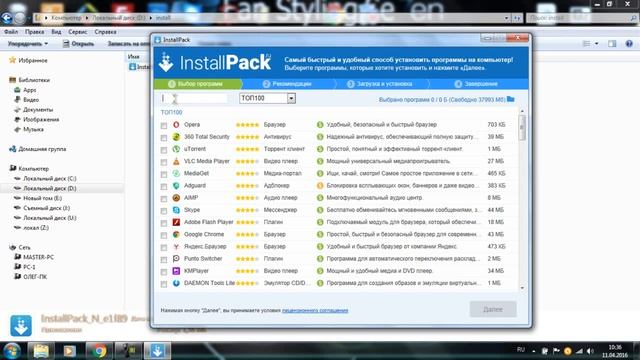Click the InstallPack logo arrow icon
Image resolution: width=640 pixels, height=360 pixels.
[166, 62]
